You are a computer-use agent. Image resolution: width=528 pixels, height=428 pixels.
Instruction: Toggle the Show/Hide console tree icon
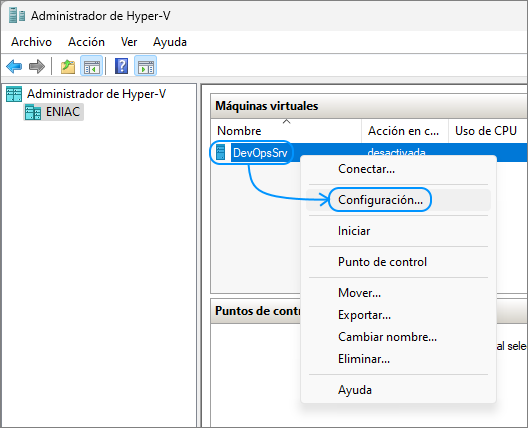click(92, 66)
